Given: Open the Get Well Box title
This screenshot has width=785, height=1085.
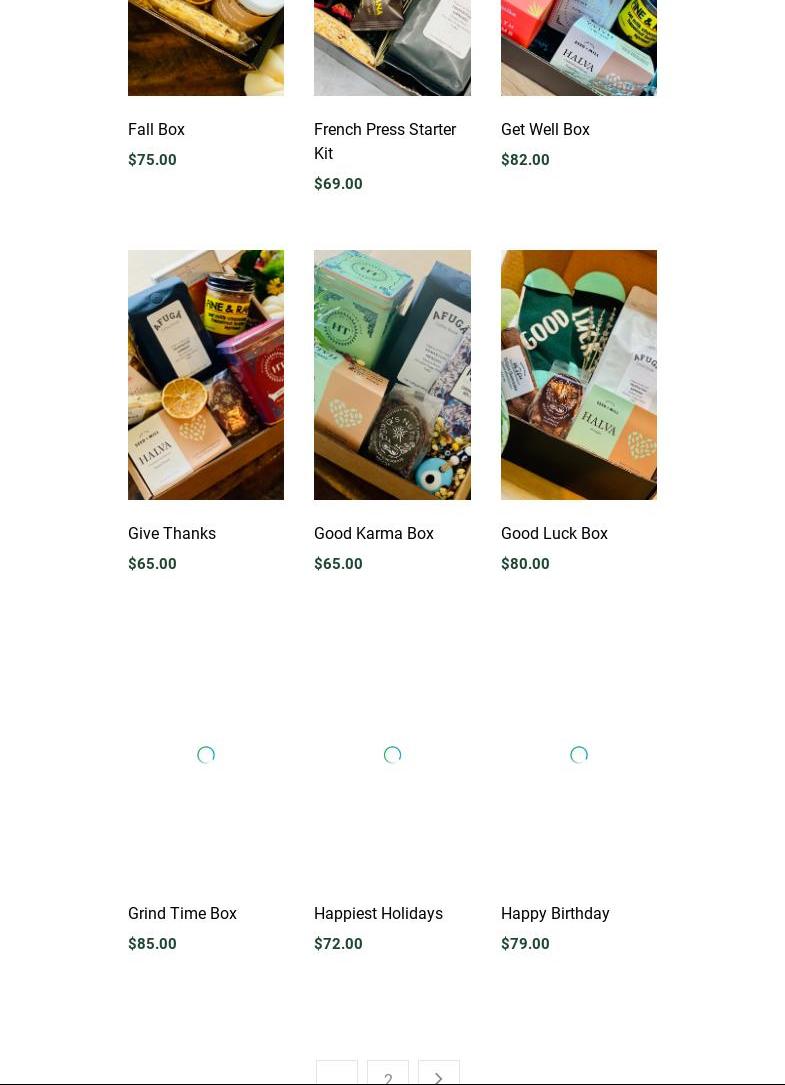Looking at the screenshot, I should [545, 129].
